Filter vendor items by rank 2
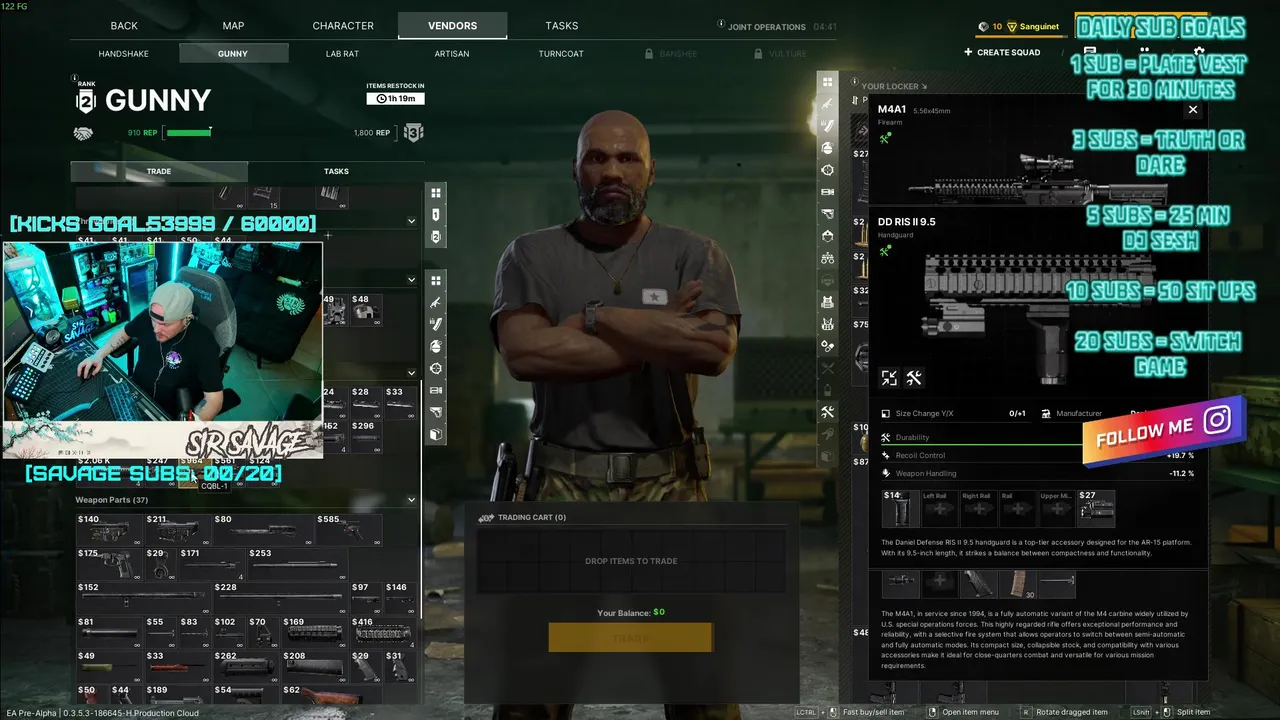 (x=436, y=237)
